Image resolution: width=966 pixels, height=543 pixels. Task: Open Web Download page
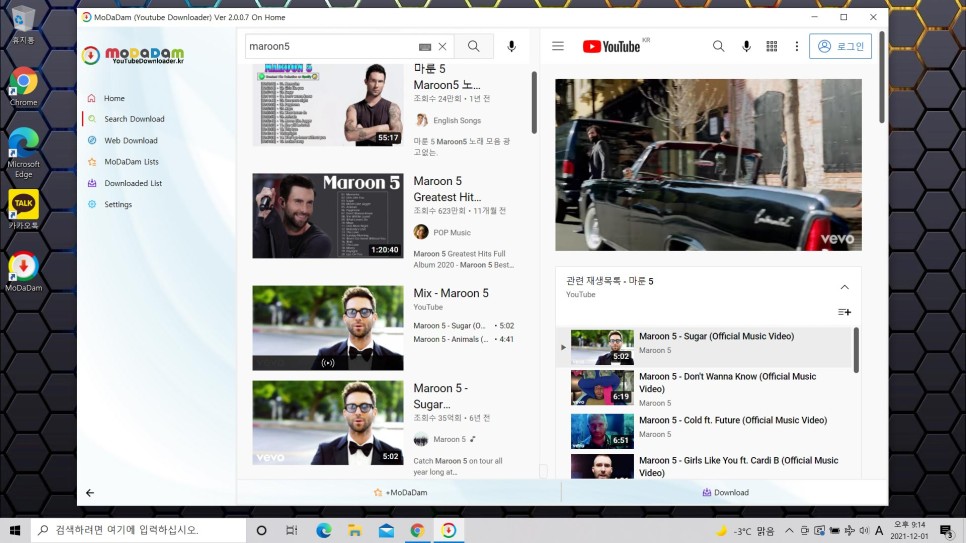click(x=131, y=141)
